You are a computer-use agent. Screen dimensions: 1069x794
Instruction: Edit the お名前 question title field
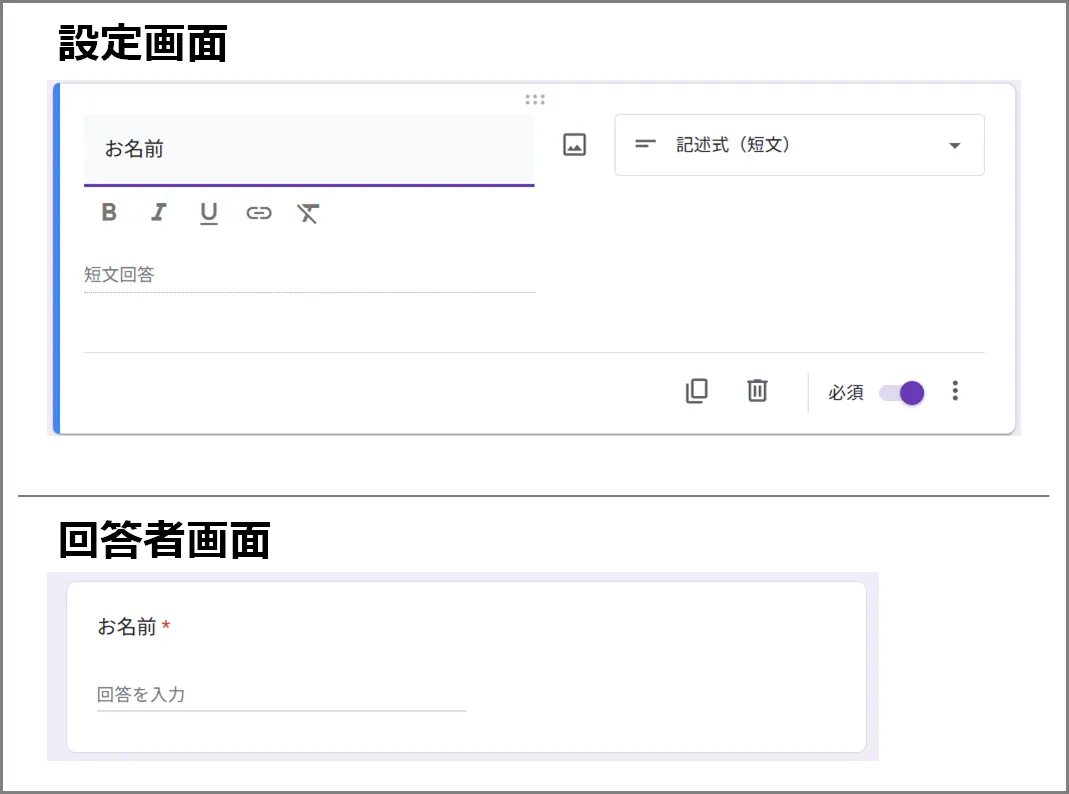[308, 150]
